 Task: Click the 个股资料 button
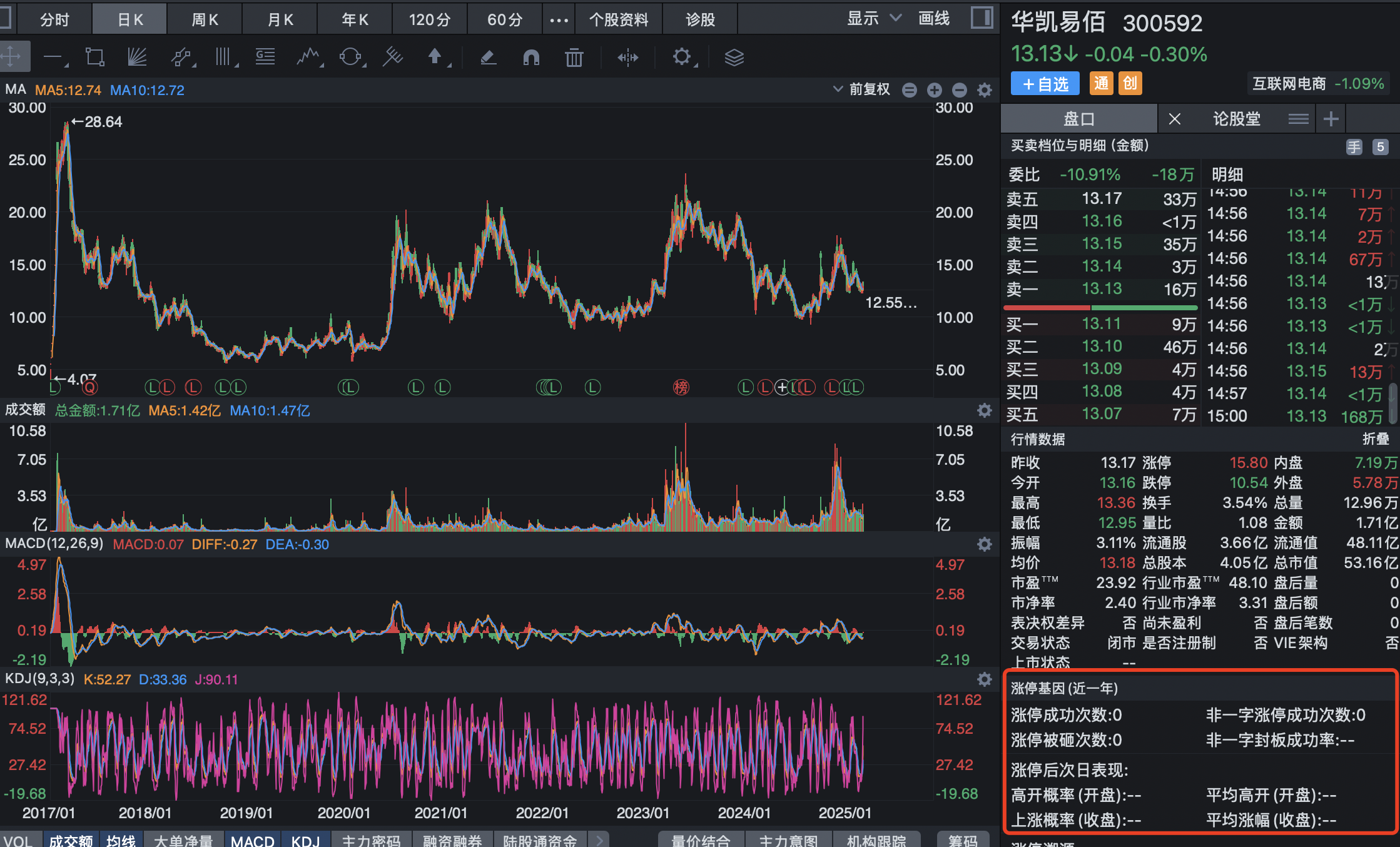pos(618,19)
